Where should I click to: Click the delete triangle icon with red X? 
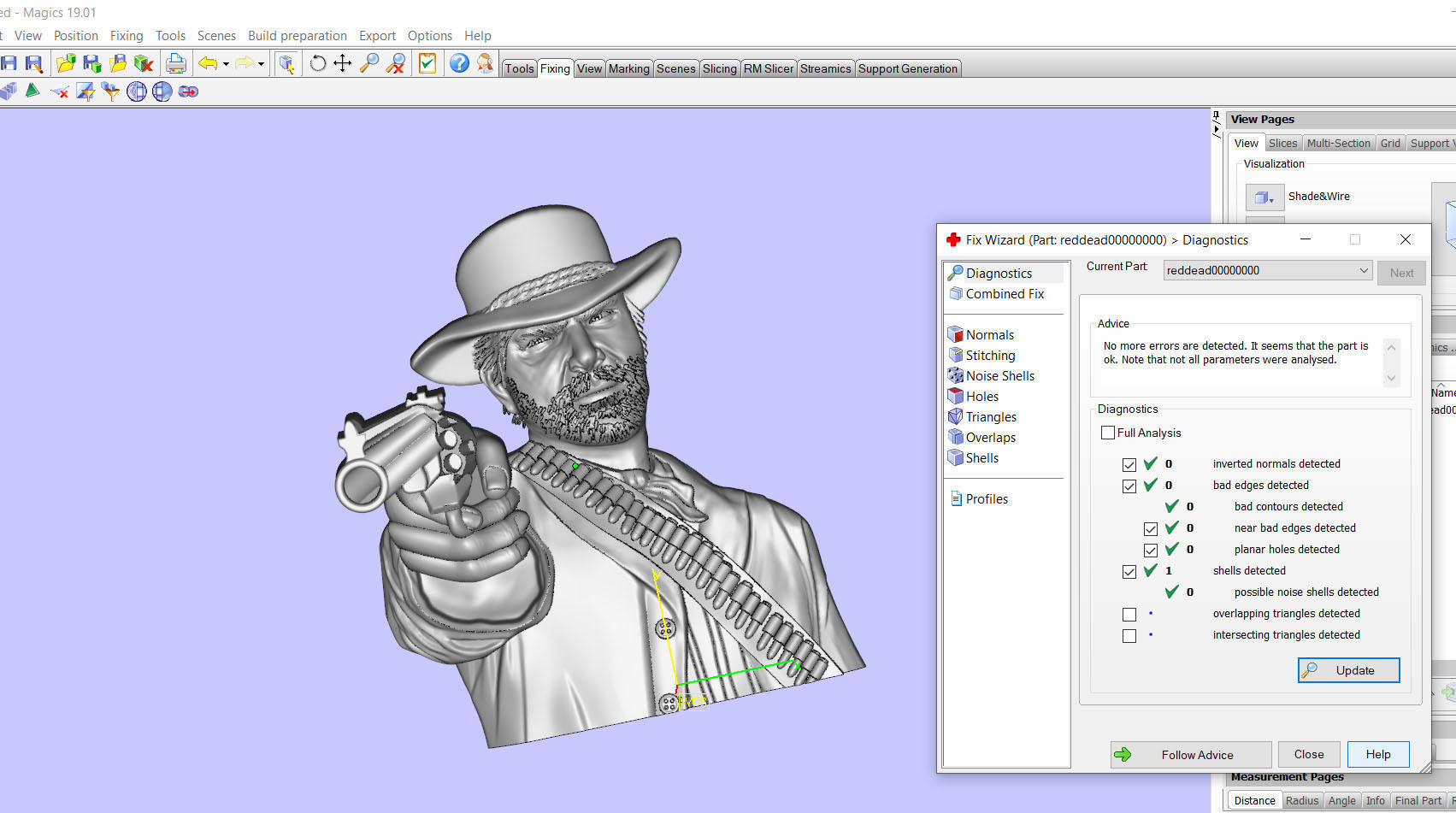tap(59, 91)
